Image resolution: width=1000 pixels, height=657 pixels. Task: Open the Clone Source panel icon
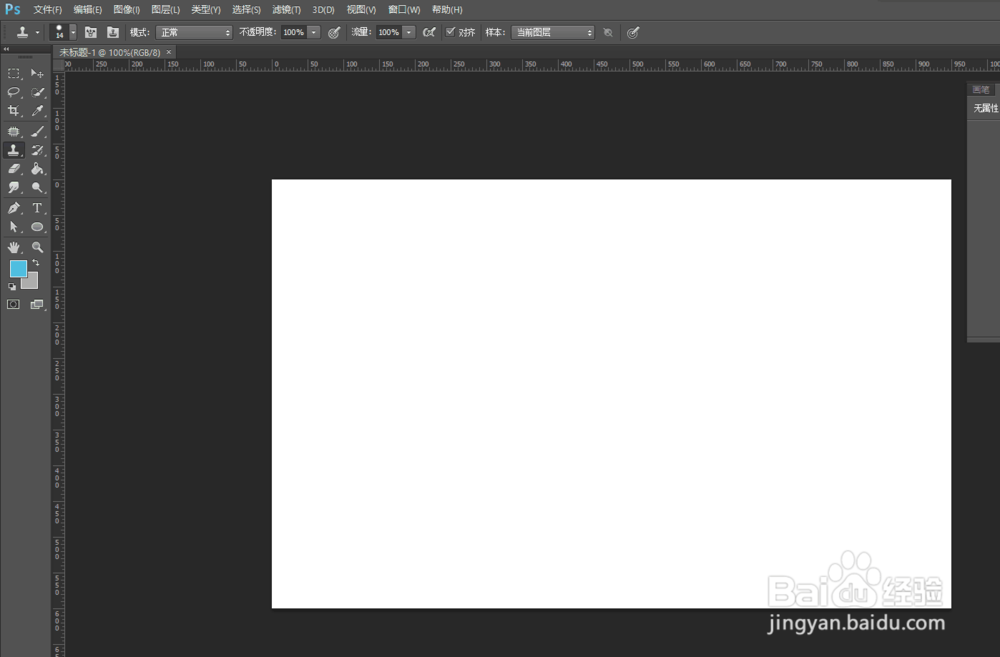(x=113, y=33)
